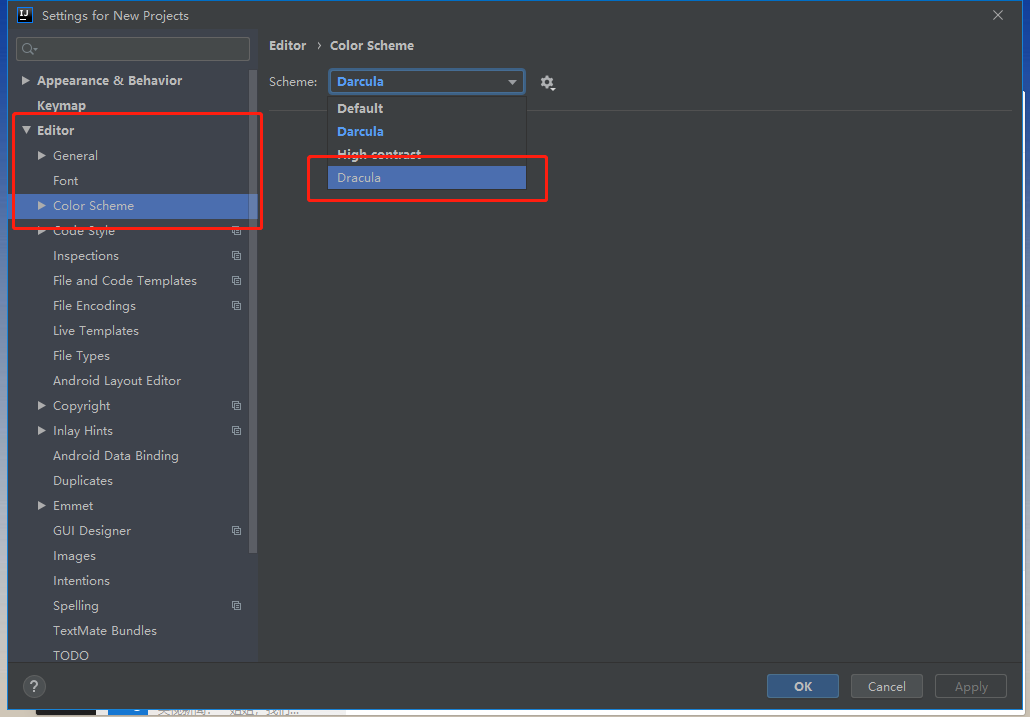
Task: Select File Types in settings tree
Action: (81, 355)
